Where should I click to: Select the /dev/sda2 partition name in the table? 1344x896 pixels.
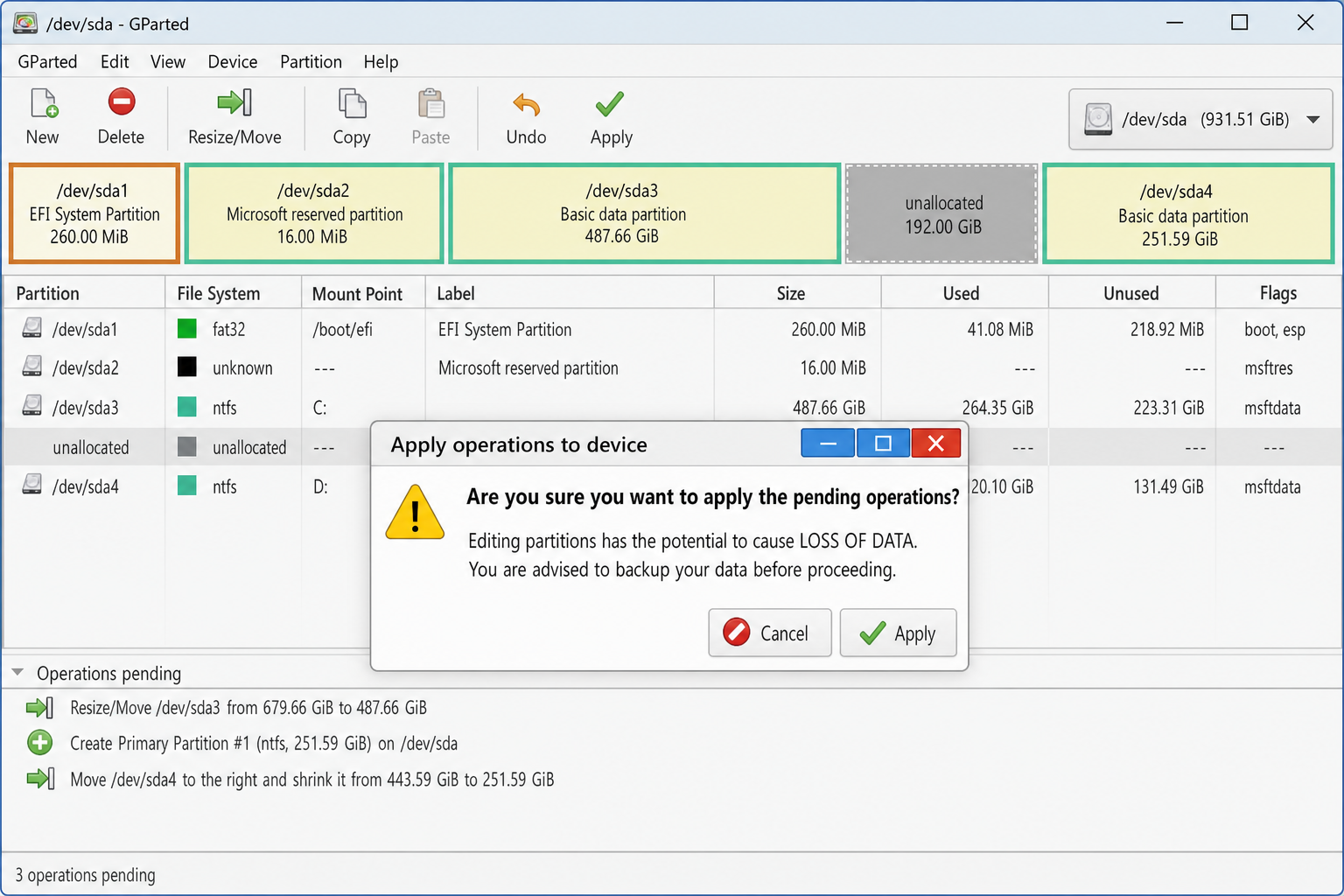point(85,367)
